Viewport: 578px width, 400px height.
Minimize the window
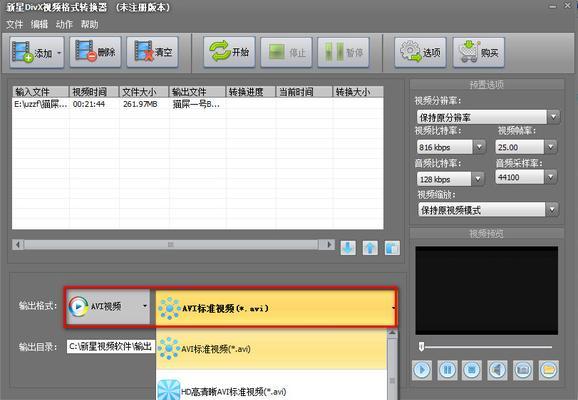(x=553, y=6)
